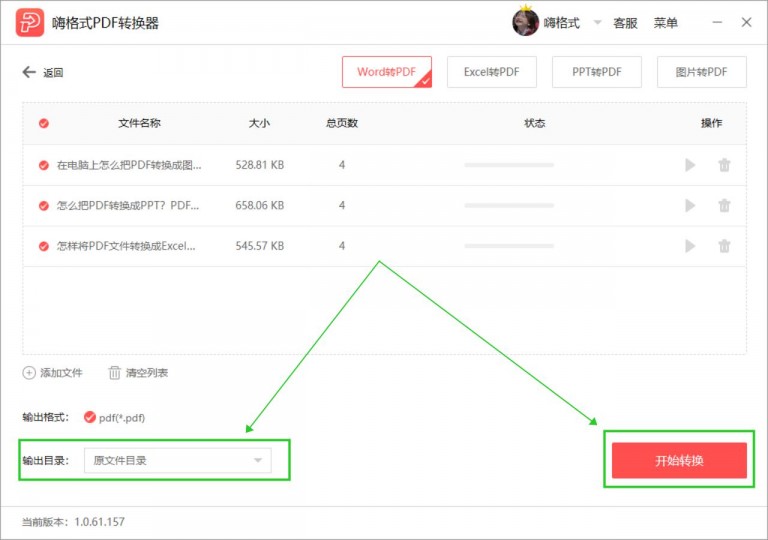Uncheck the 怎么把PDF转换成PPT file
The width and height of the screenshot is (768, 540).
44,205
